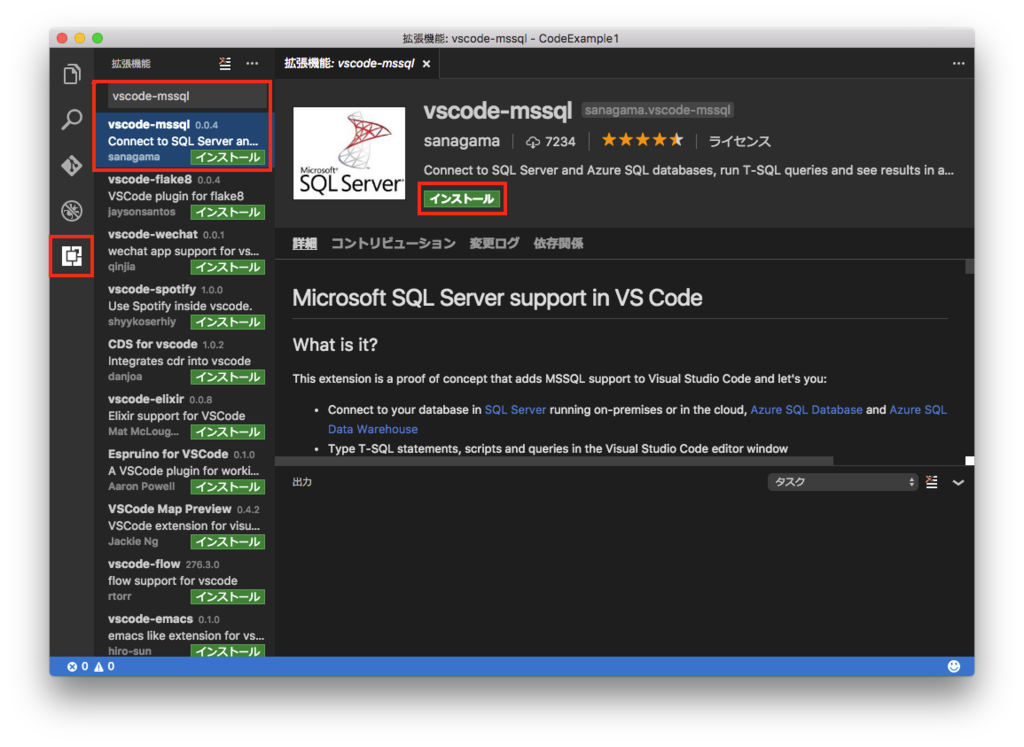Click the feedback smiley in the status bar

tap(953, 666)
